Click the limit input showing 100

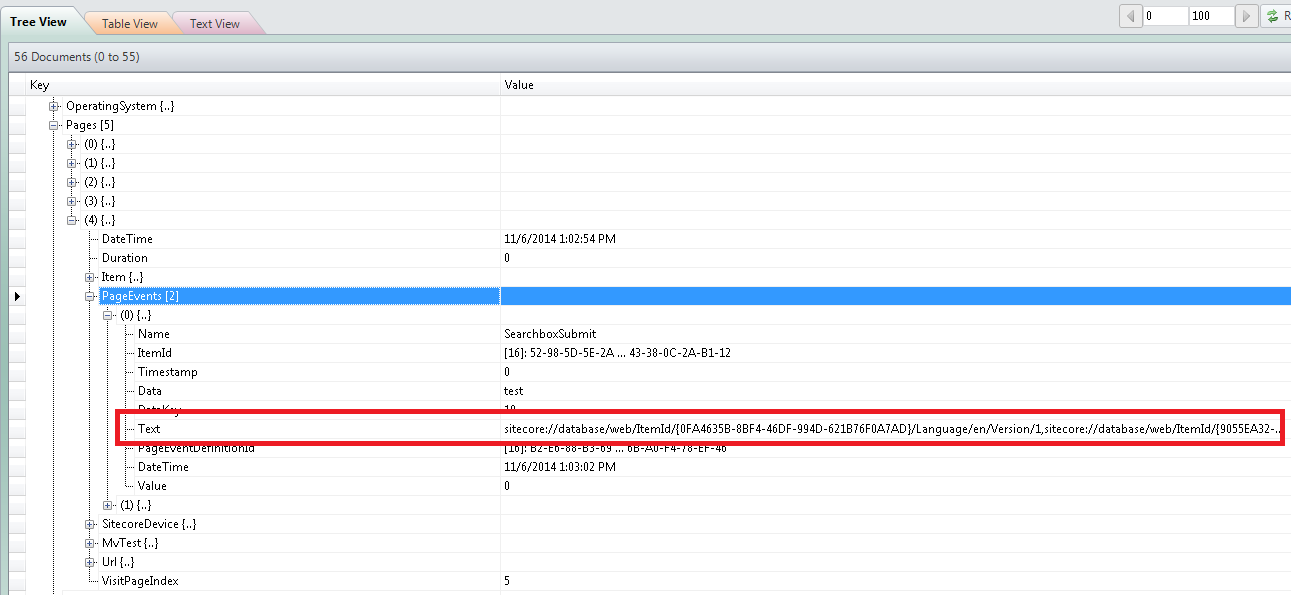1210,15
